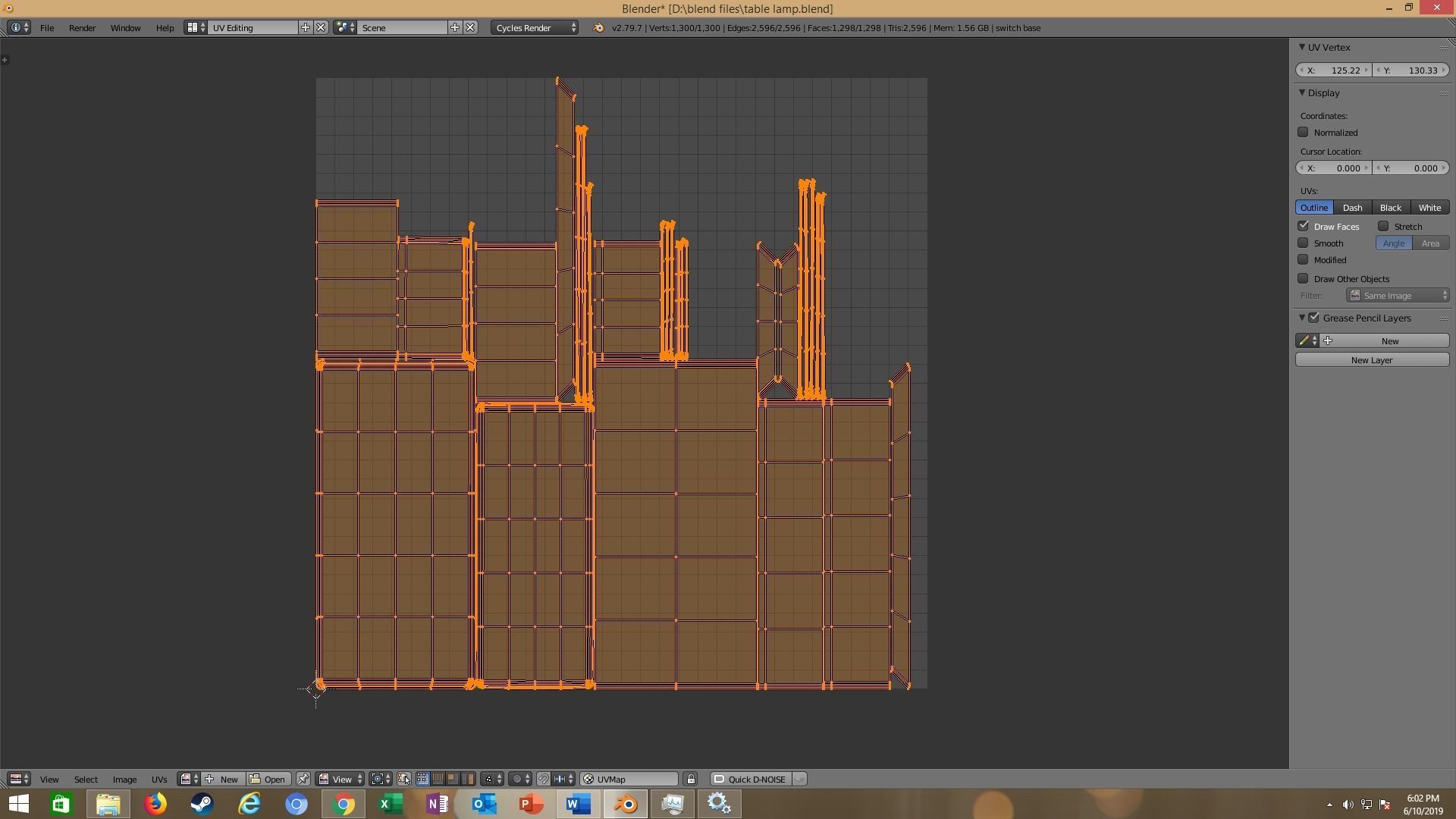
Task: Add new screen layout with plus icon
Action: (306, 27)
